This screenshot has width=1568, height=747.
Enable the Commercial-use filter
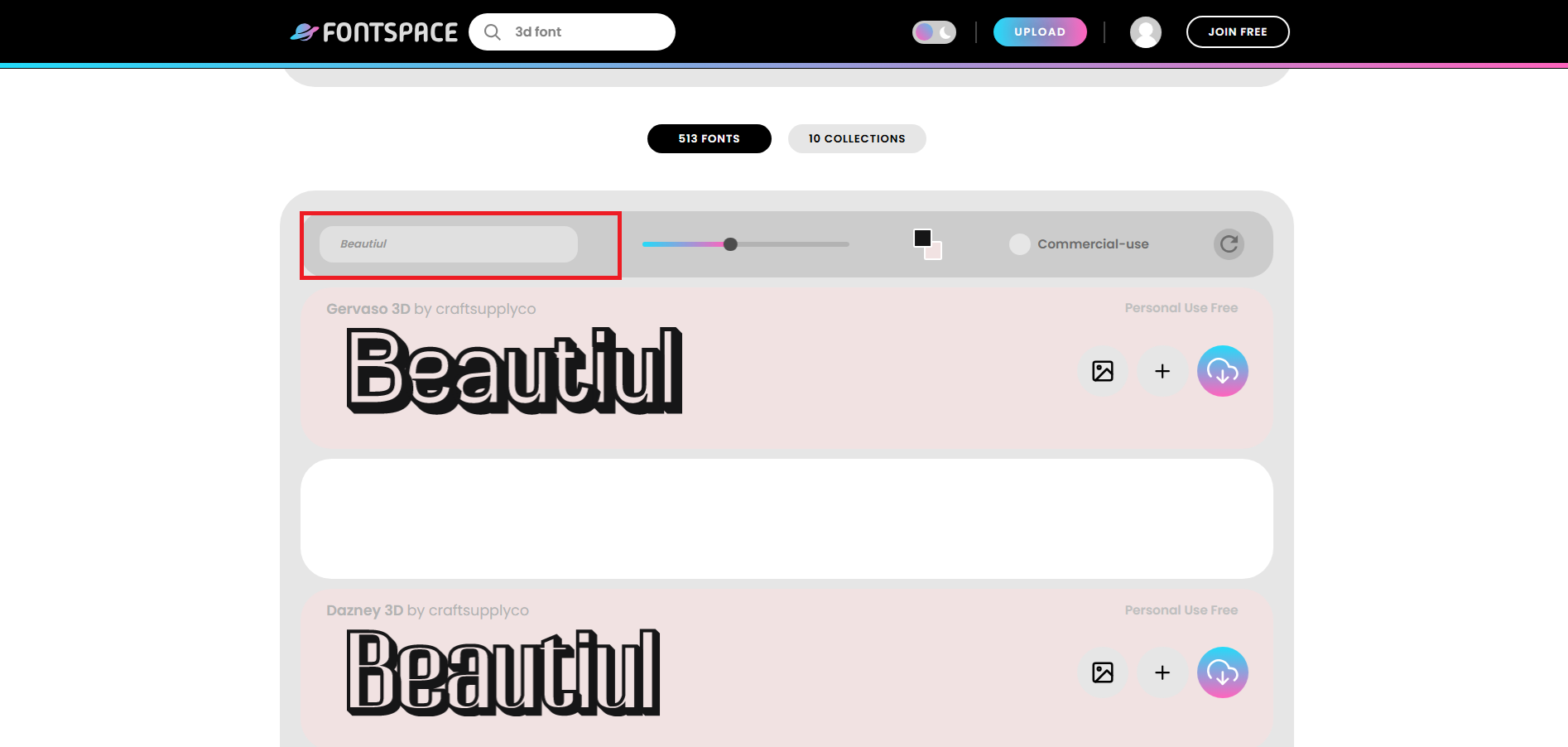tap(1019, 243)
